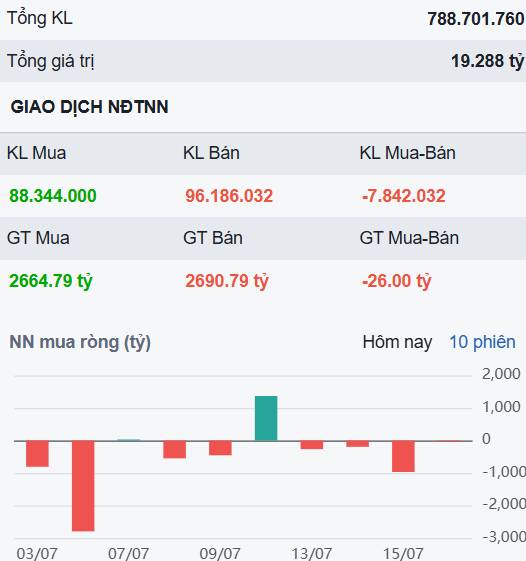Viewport: 526px width, 561px height.
Task: Click the GT Mua column header
Action: 38,238
